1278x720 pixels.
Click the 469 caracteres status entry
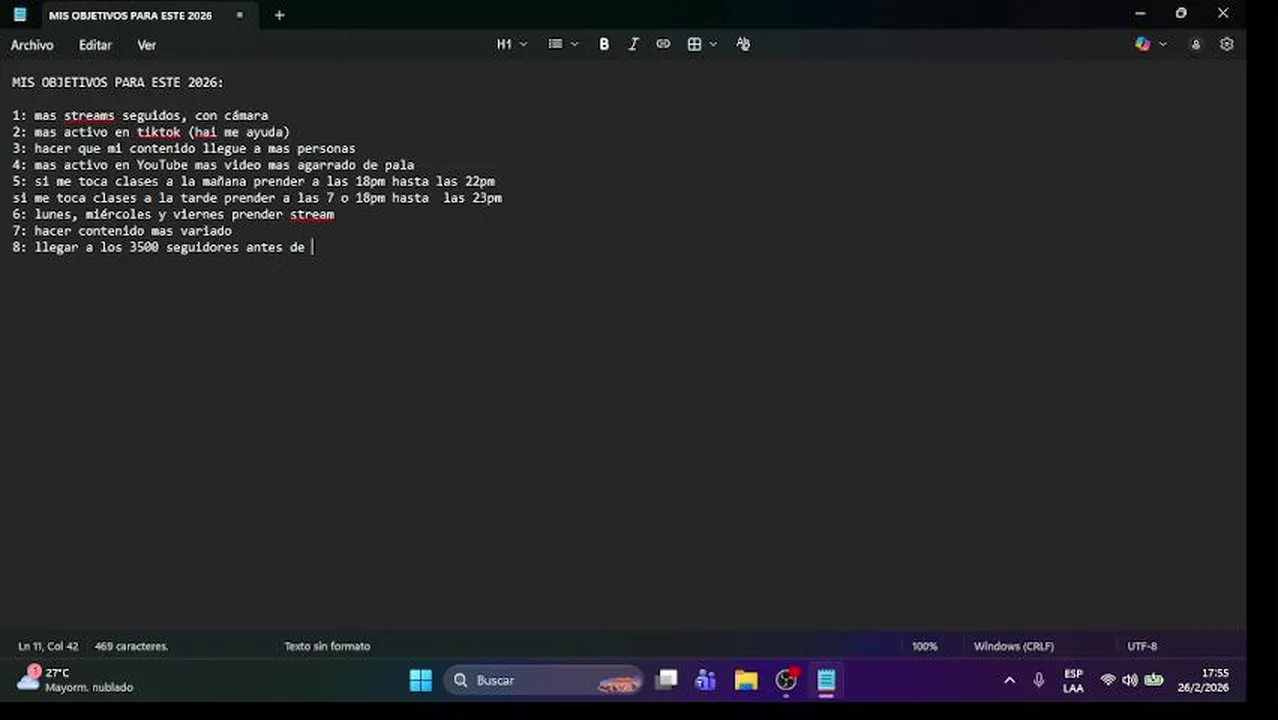pyautogui.click(x=131, y=646)
